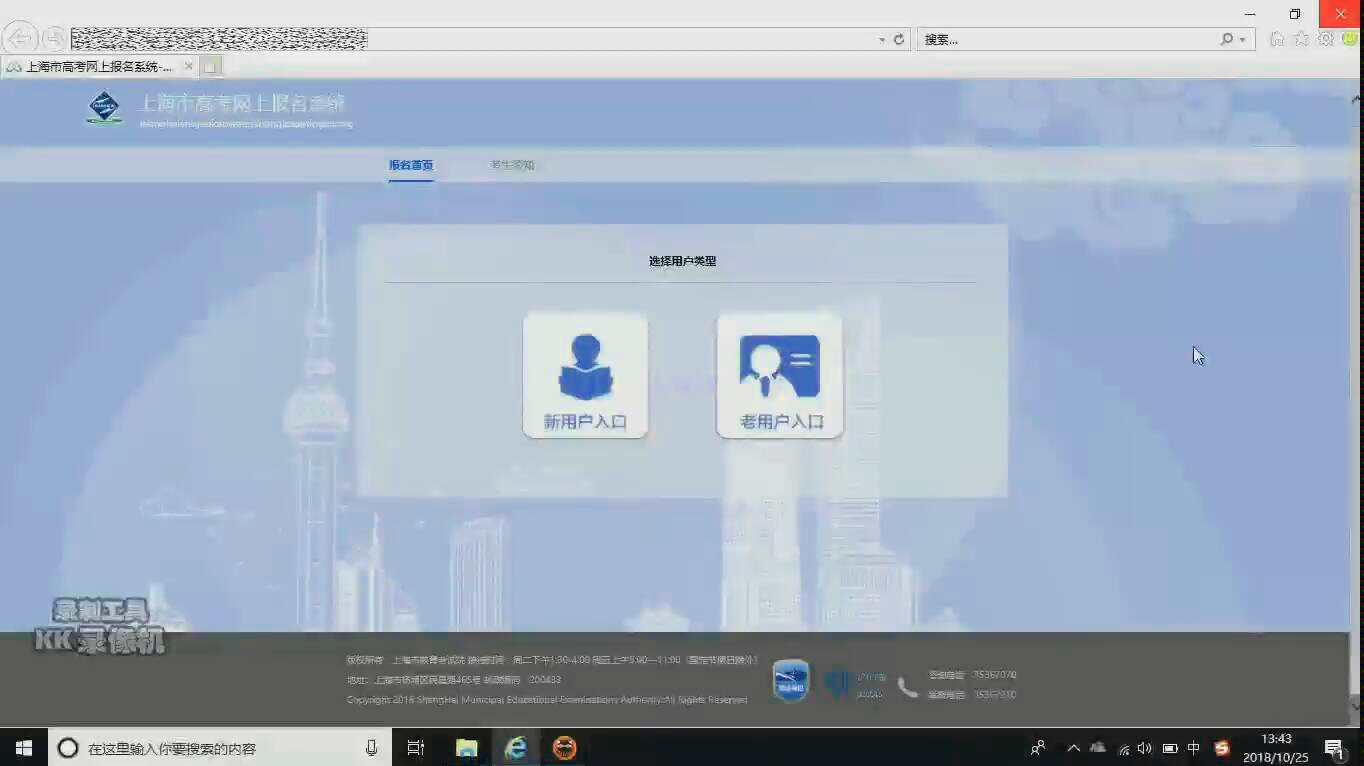Click Internet Explorer taskbar icon
1364x766 pixels.
pos(516,748)
